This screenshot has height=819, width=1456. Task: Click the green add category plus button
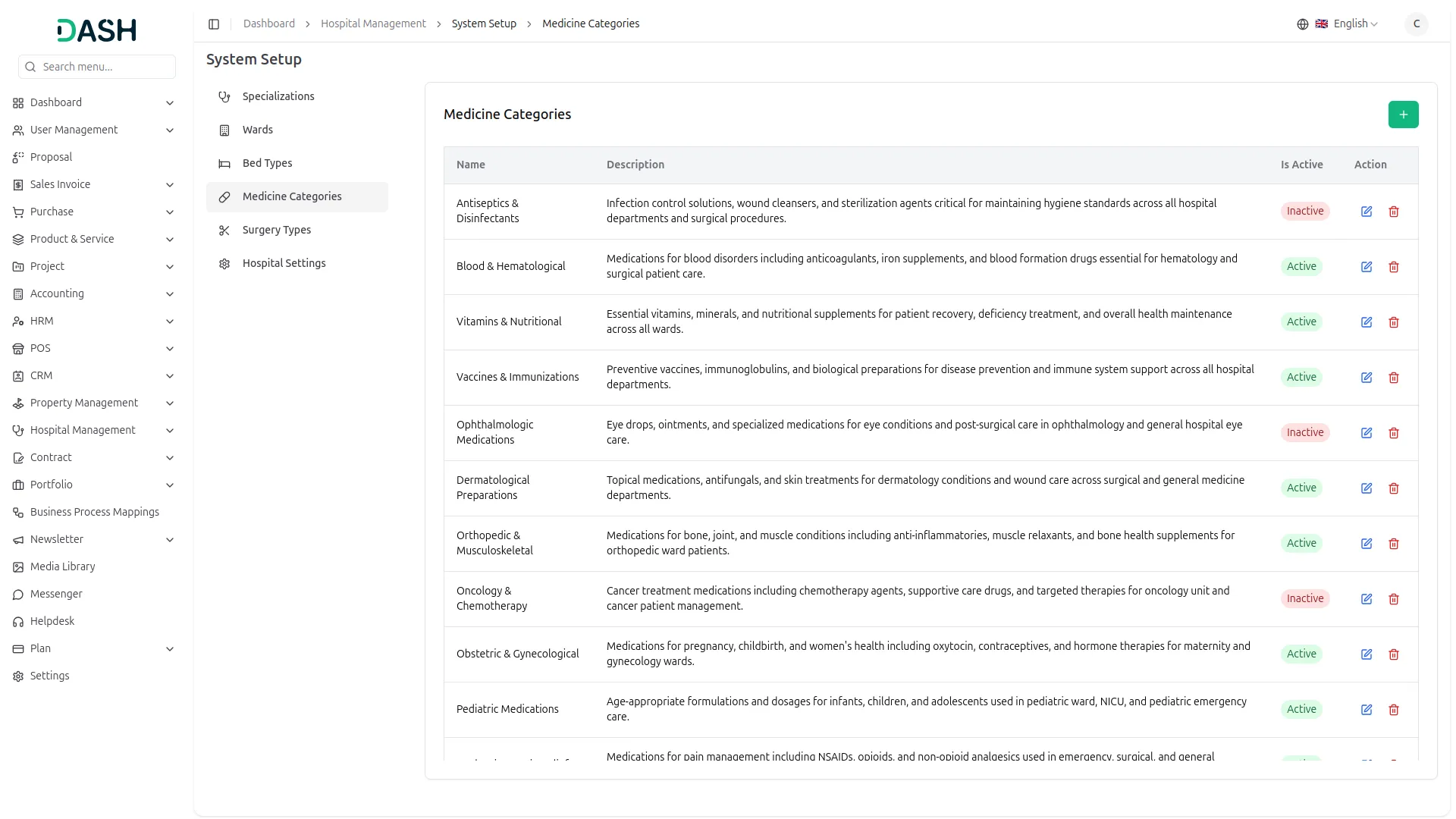tap(1403, 115)
